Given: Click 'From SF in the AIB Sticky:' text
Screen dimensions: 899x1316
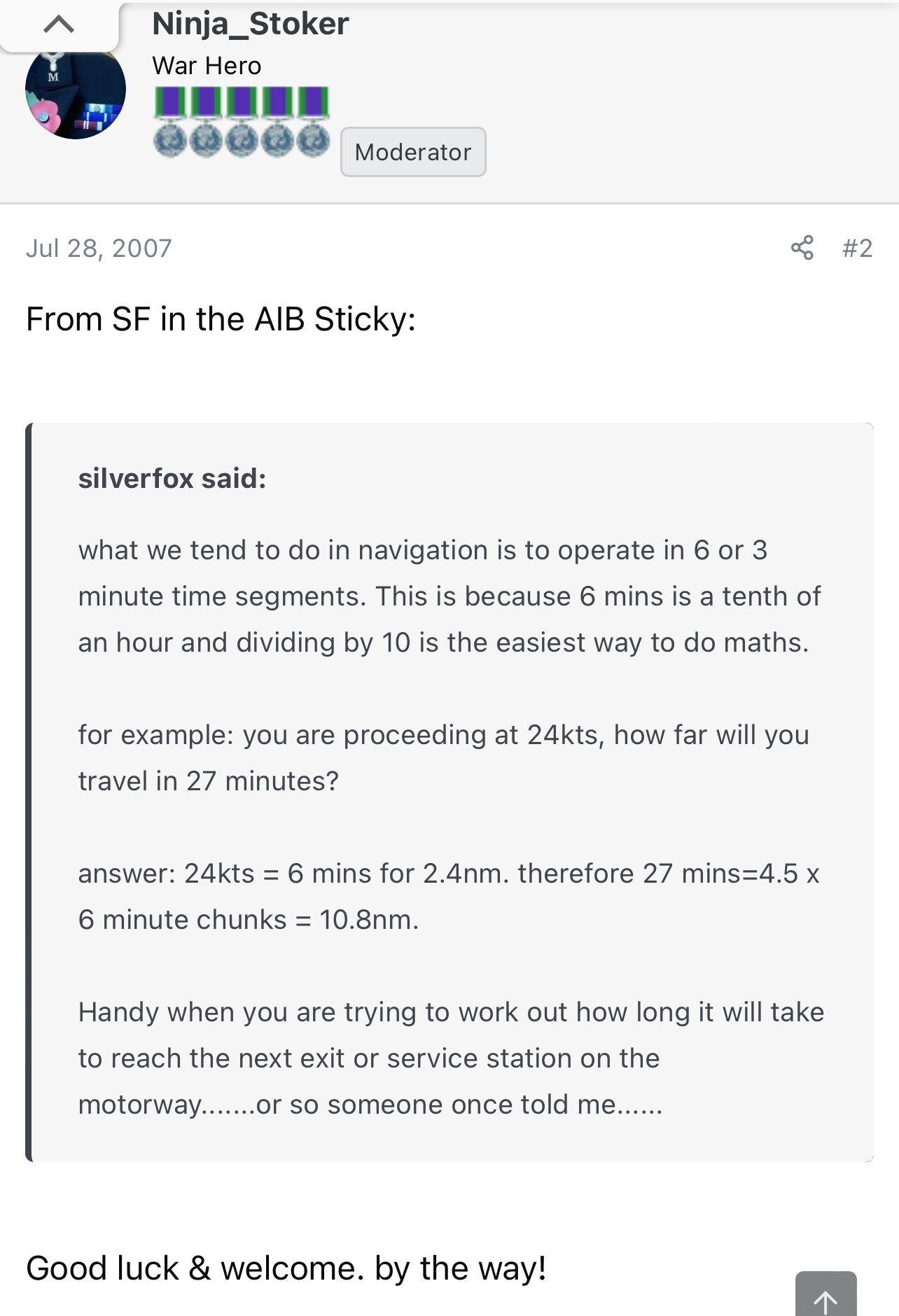Looking at the screenshot, I should point(221,319).
